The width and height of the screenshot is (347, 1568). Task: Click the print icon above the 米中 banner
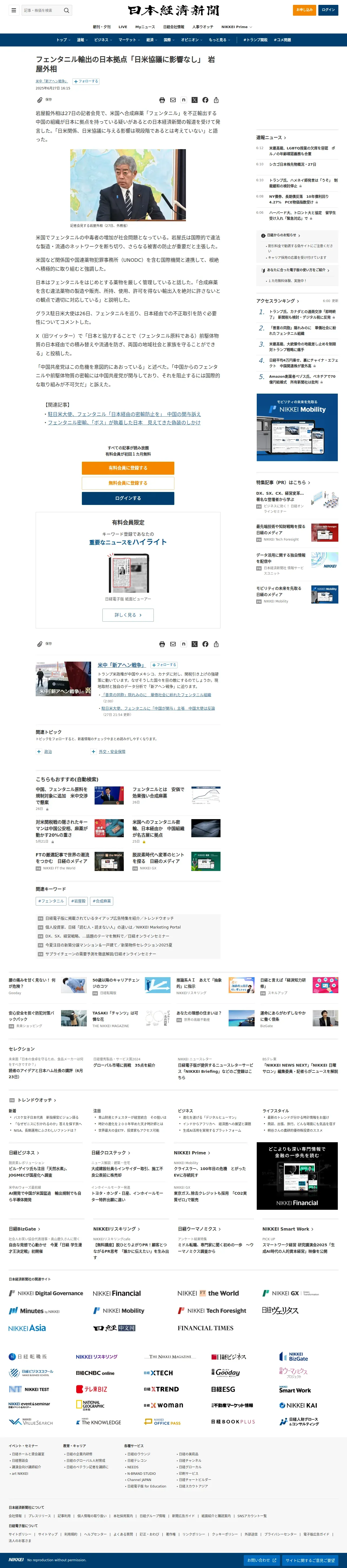(x=162, y=644)
